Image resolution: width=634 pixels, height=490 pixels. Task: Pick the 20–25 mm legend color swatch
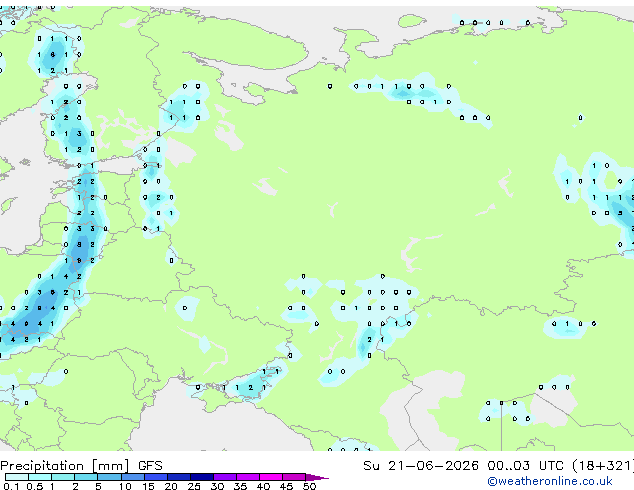(x=178, y=477)
